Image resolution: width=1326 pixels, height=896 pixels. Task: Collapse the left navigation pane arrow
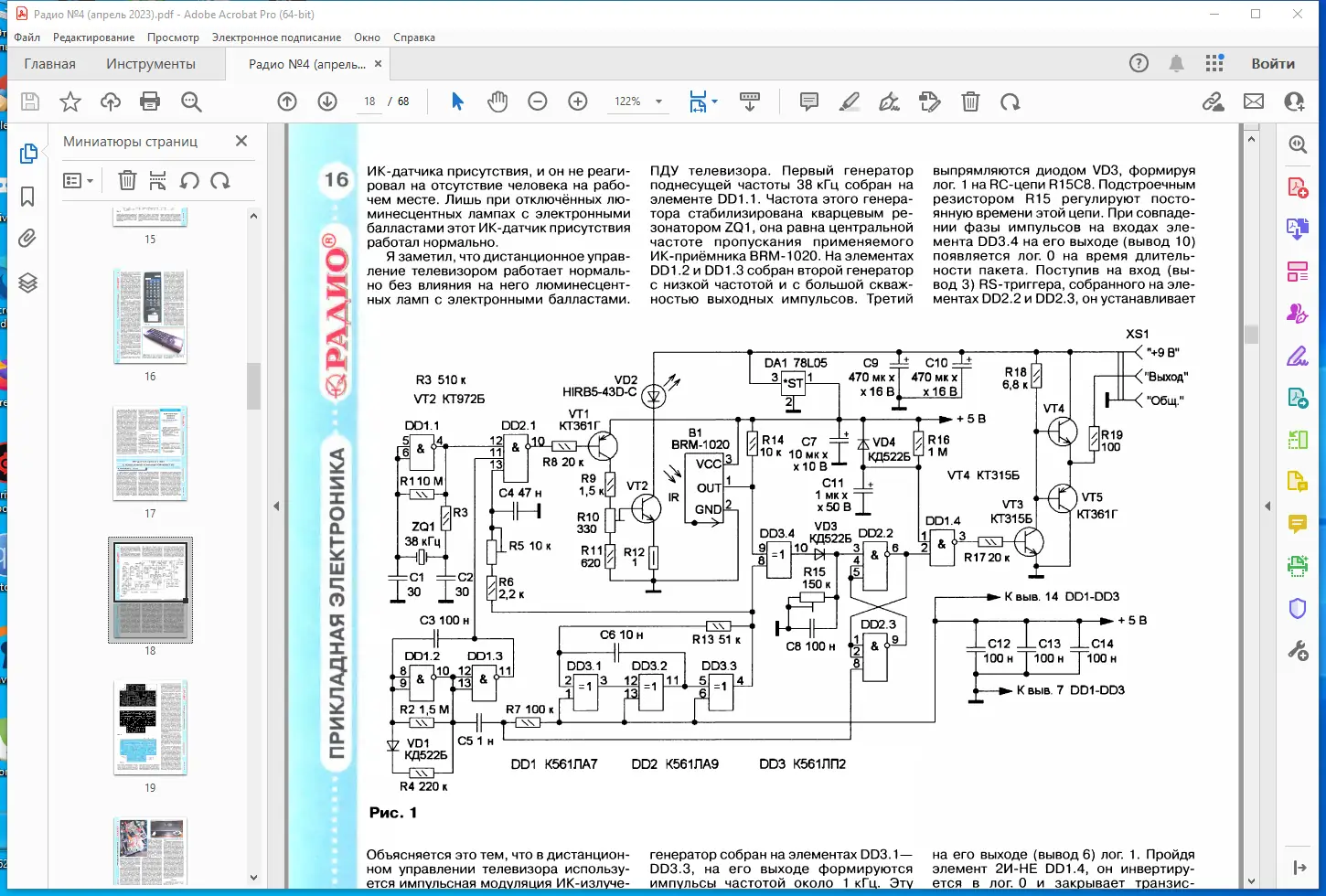(276, 506)
